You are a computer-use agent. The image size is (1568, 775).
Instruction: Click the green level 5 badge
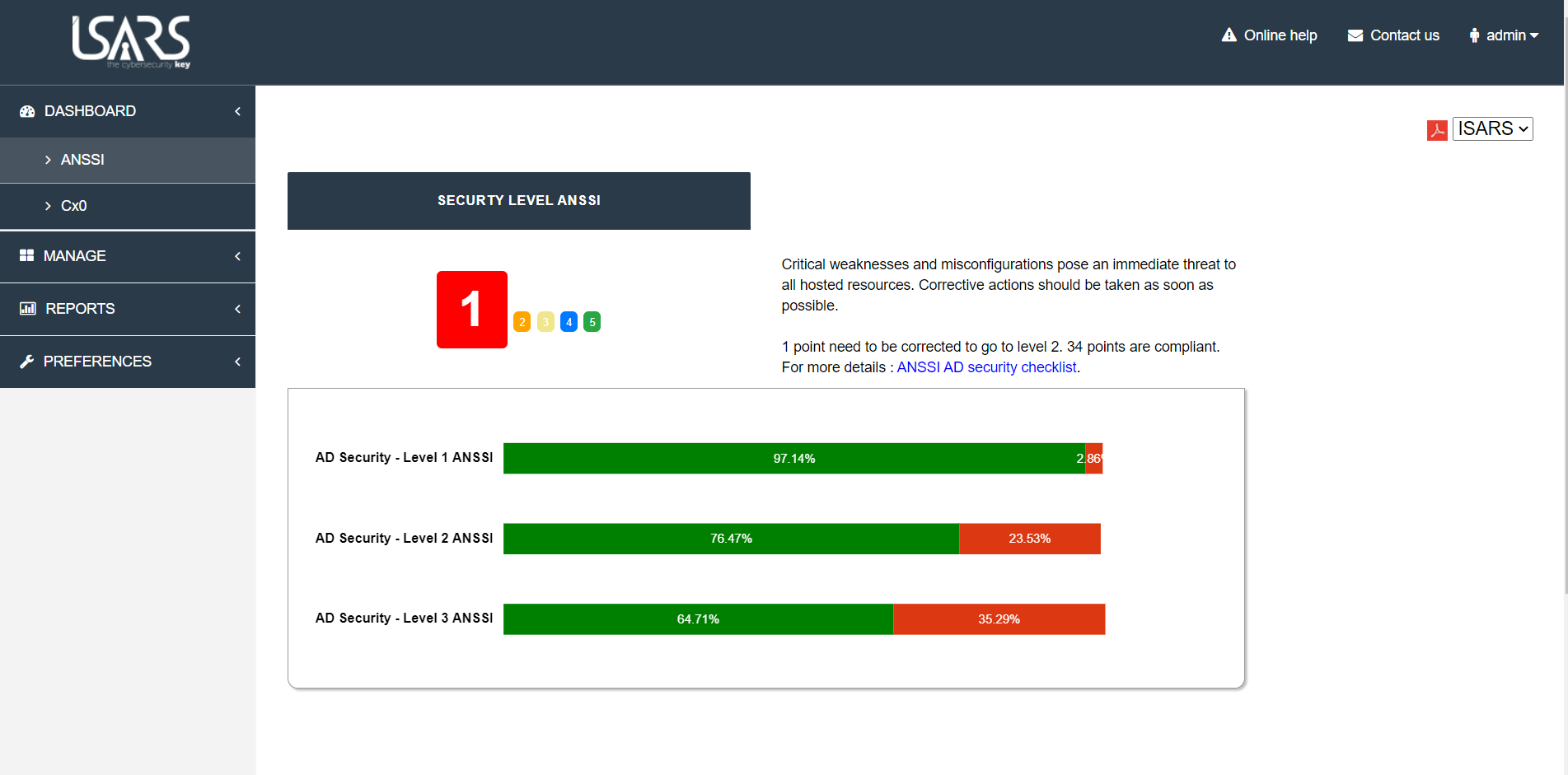coord(592,322)
